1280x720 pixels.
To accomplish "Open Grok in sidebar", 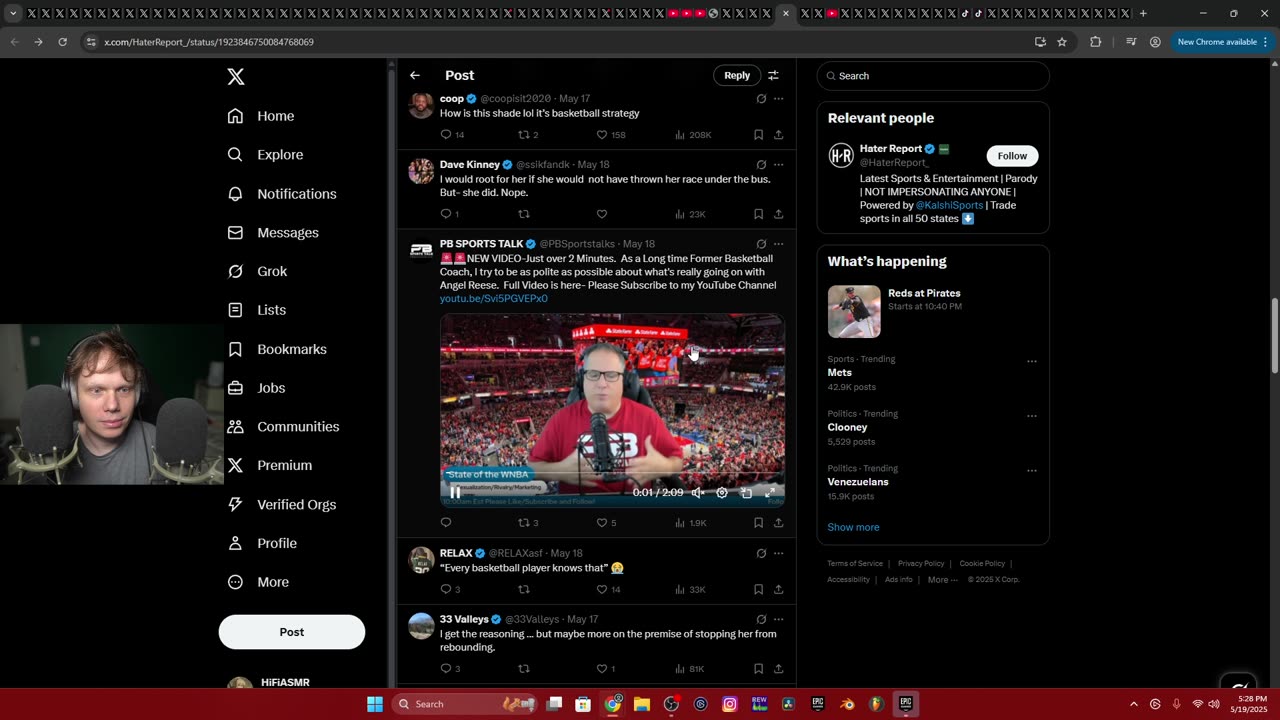I will coord(257,271).
